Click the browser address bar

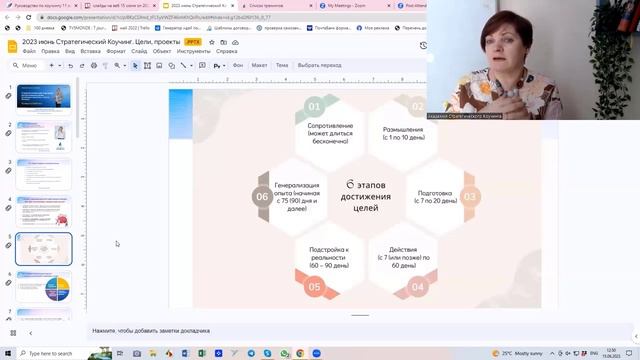click(233, 18)
